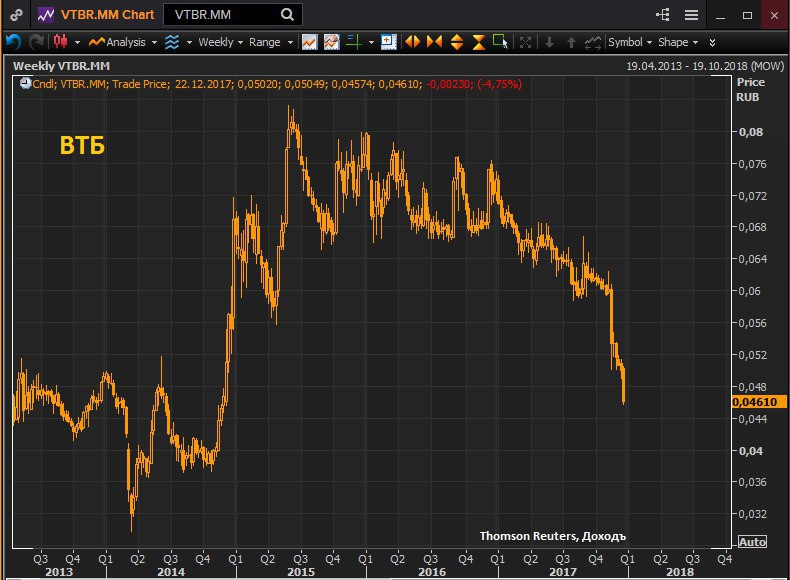Open the Symbol dropdown menu

point(630,42)
